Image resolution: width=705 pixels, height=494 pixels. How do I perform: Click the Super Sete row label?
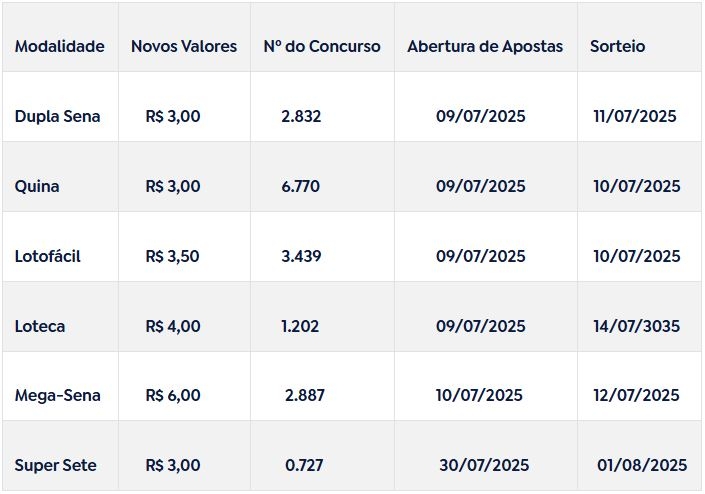pyautogui.click(x=55, y=465)
